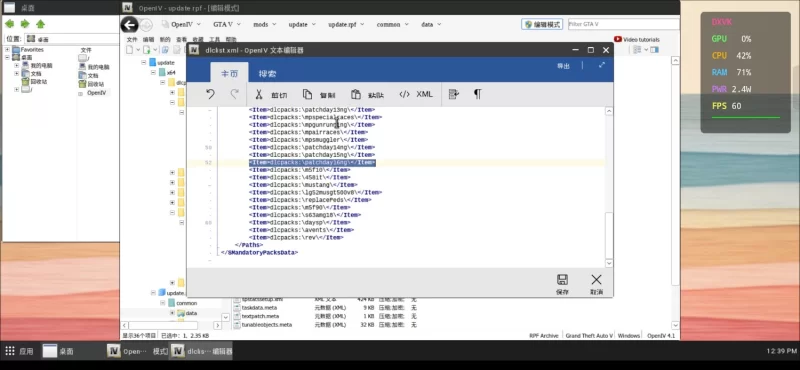The width and height of the screenshot is (800, 370).
Task: Select 我的电脑 in file manager tree
Action: (x=41, y=66)
